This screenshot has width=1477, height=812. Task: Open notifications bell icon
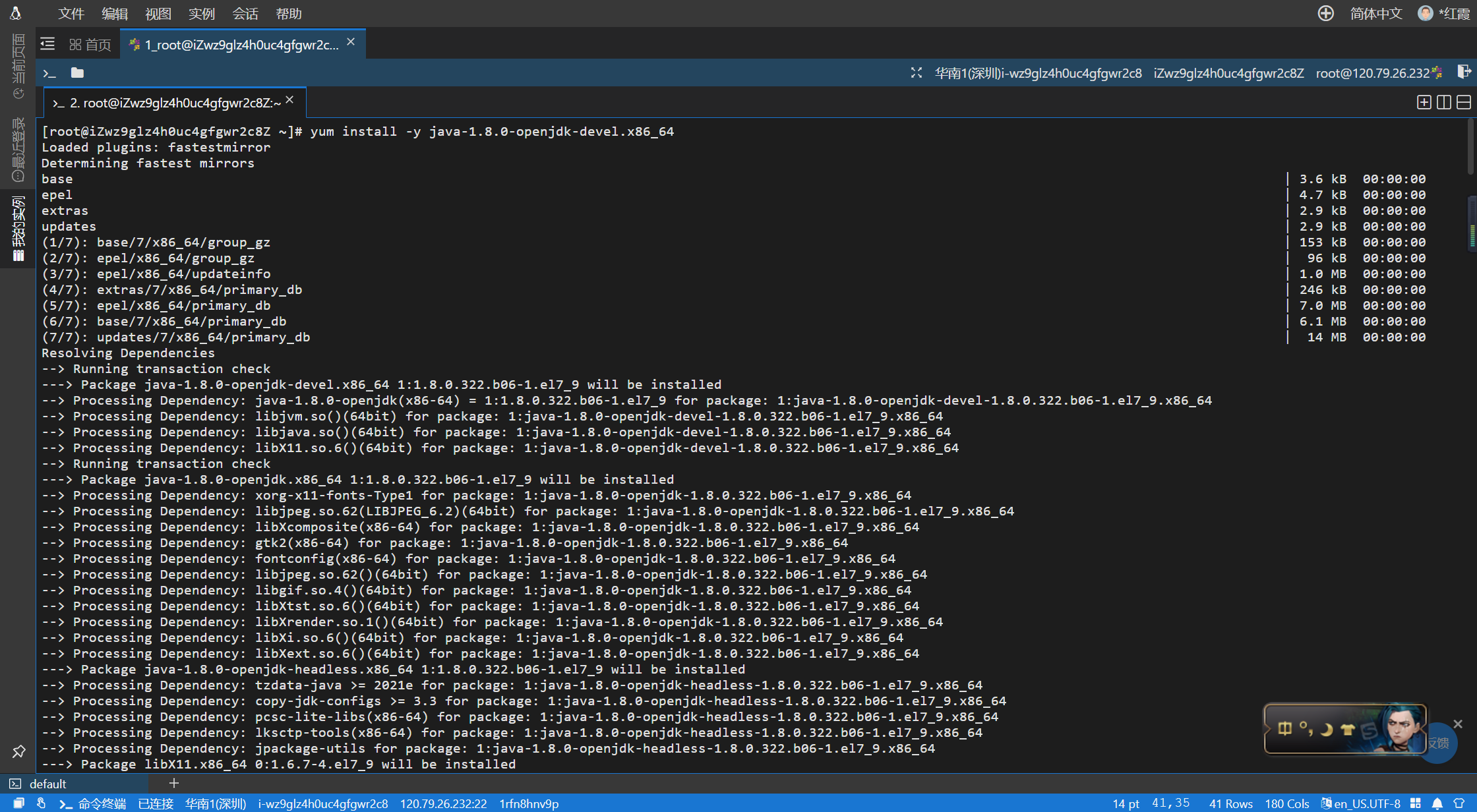(x=1437, y=803)
